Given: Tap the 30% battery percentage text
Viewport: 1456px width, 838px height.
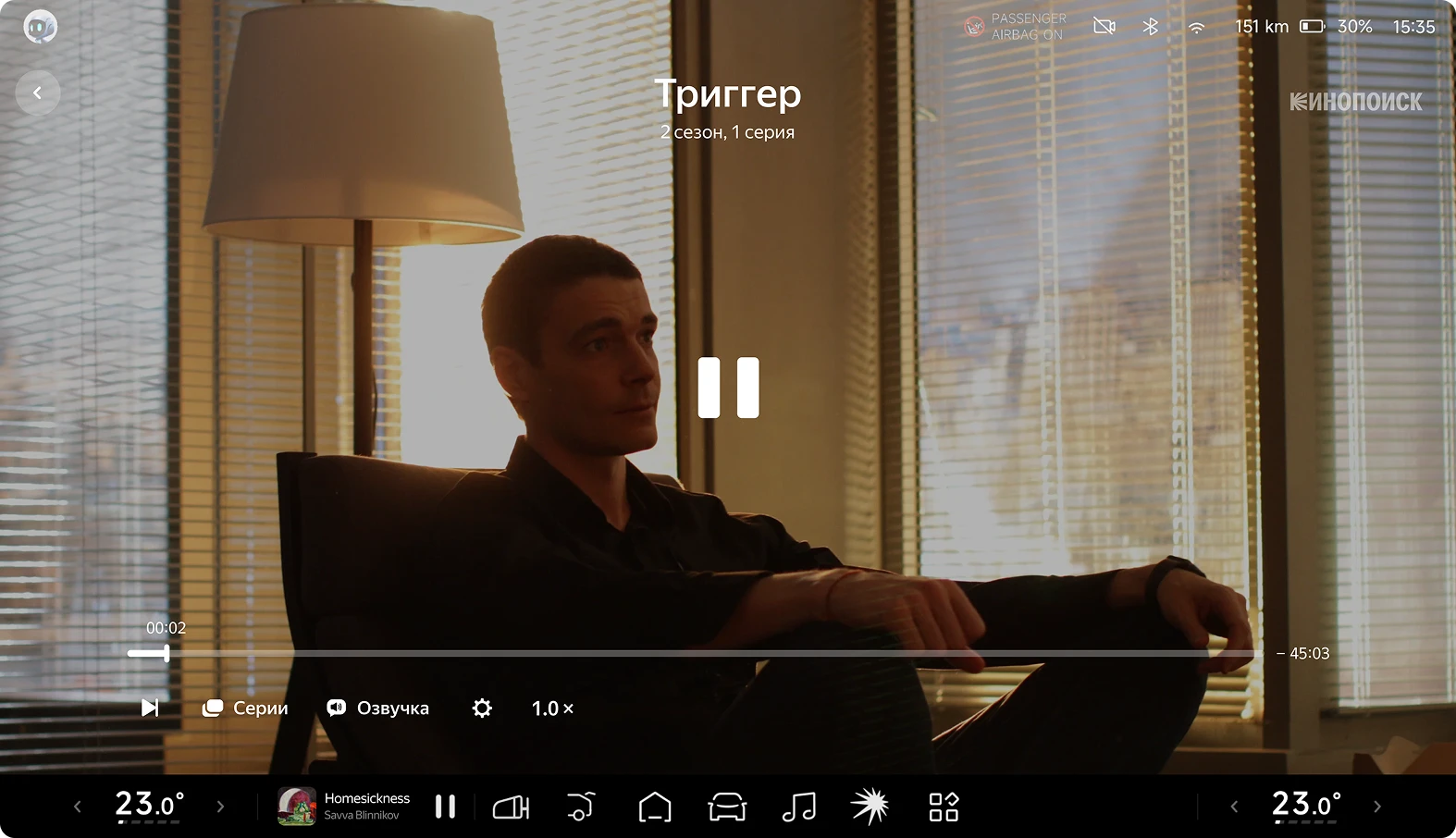Looking at the screenshot, I should click(x=1355, y=27).
